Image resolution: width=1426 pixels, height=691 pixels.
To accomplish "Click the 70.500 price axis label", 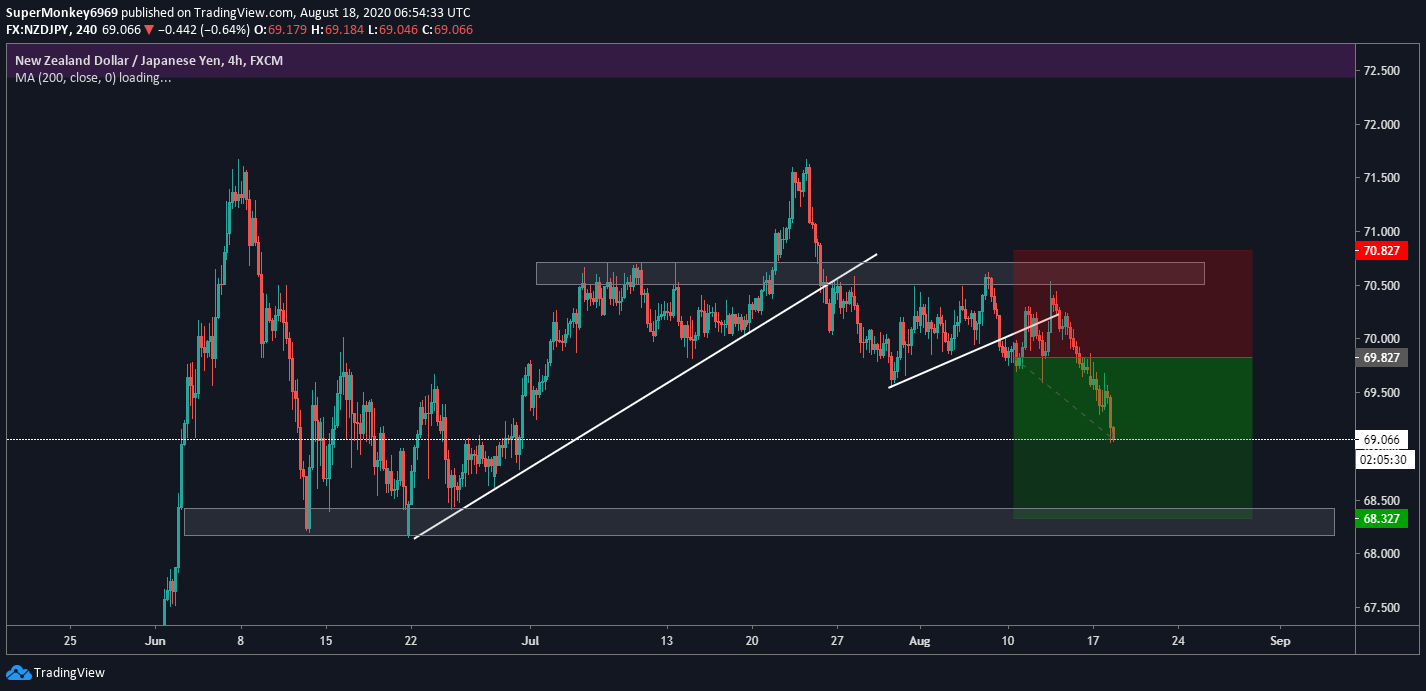I will pos(1380,286).
